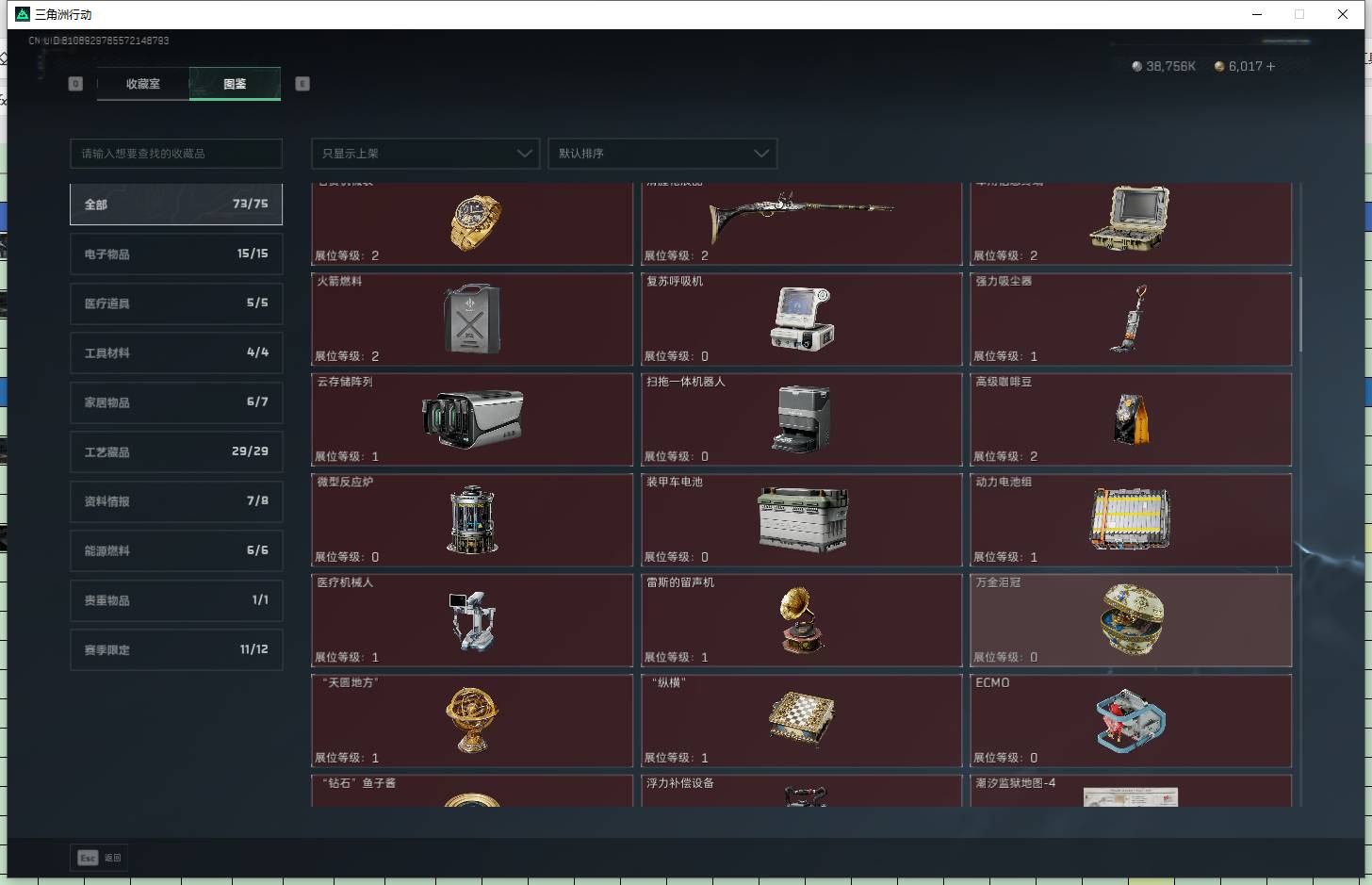Filter by 工艺藏品 category
This screenshot has width=1372, height=885.
176,452
